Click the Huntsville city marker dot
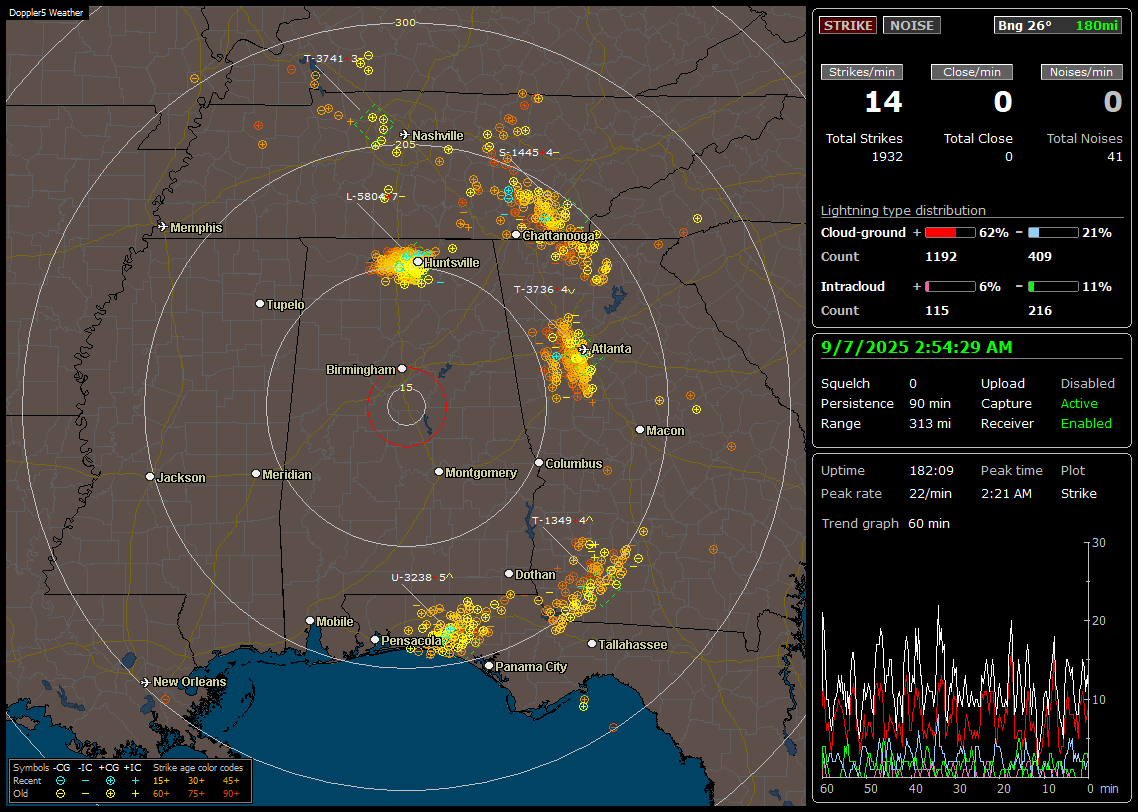 coord(418,262)
